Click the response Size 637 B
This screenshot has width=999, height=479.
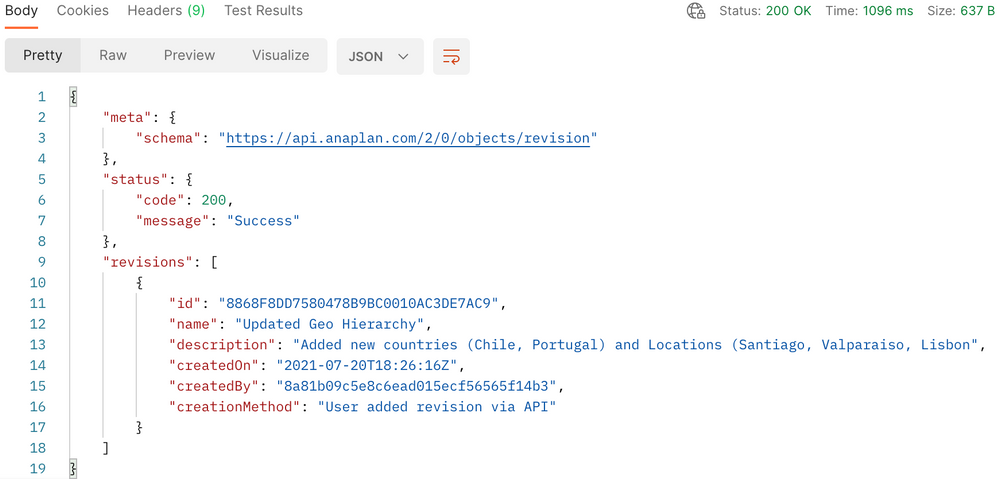click(959, 11)
